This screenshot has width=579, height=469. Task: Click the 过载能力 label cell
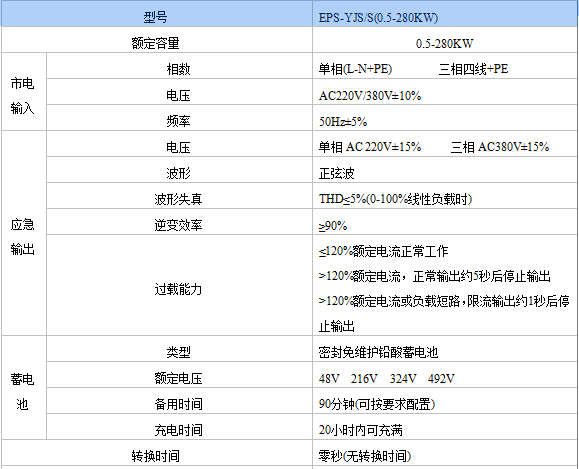pos(179,285)
